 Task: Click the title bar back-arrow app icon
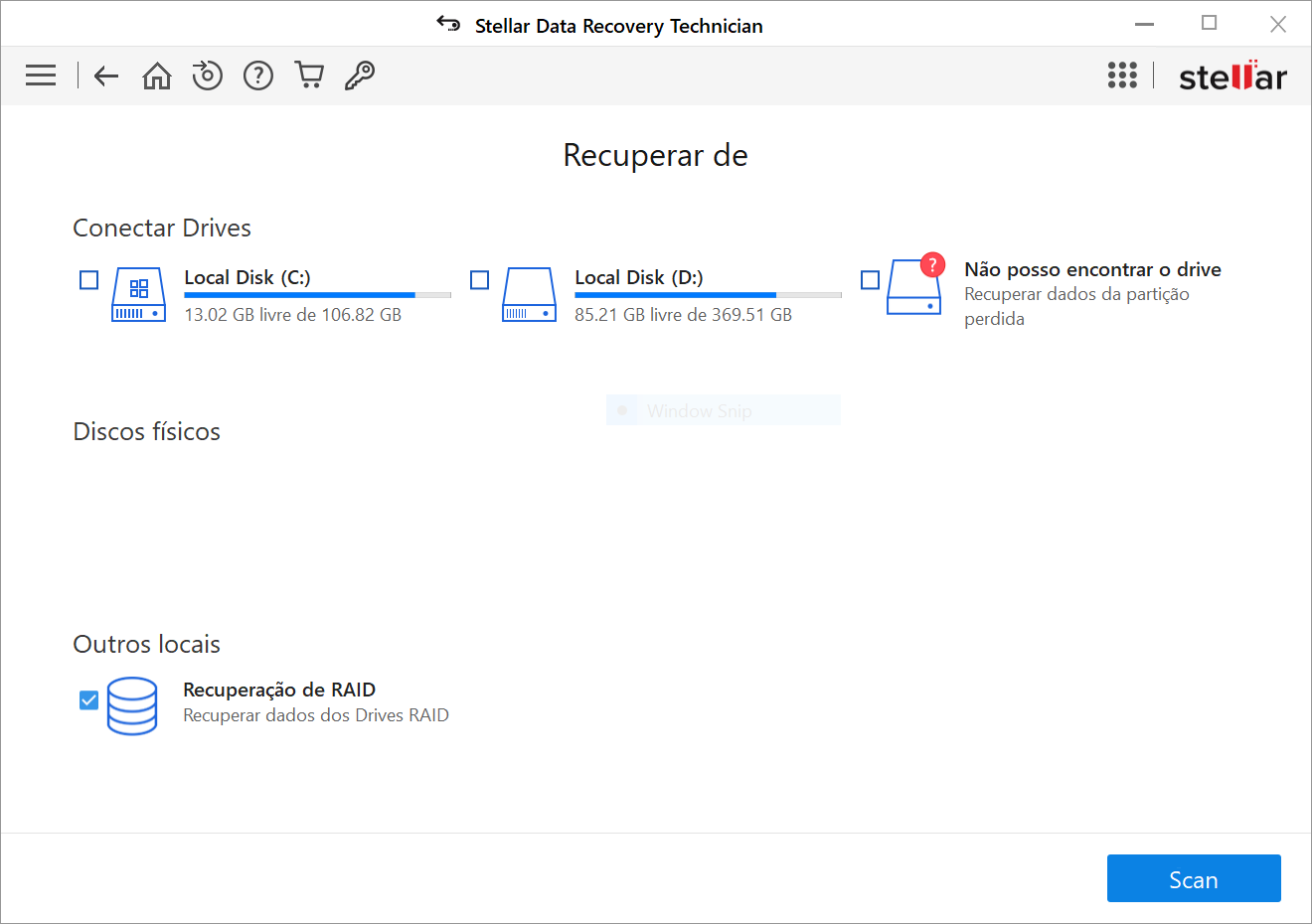(448, 24)
